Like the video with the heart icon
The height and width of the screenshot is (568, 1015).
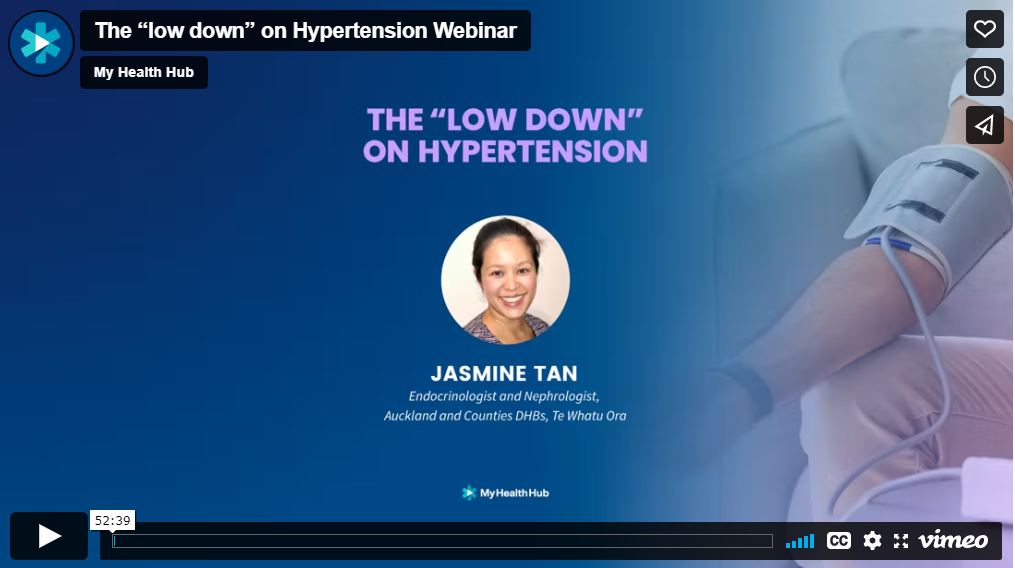[x=984, y=29]
